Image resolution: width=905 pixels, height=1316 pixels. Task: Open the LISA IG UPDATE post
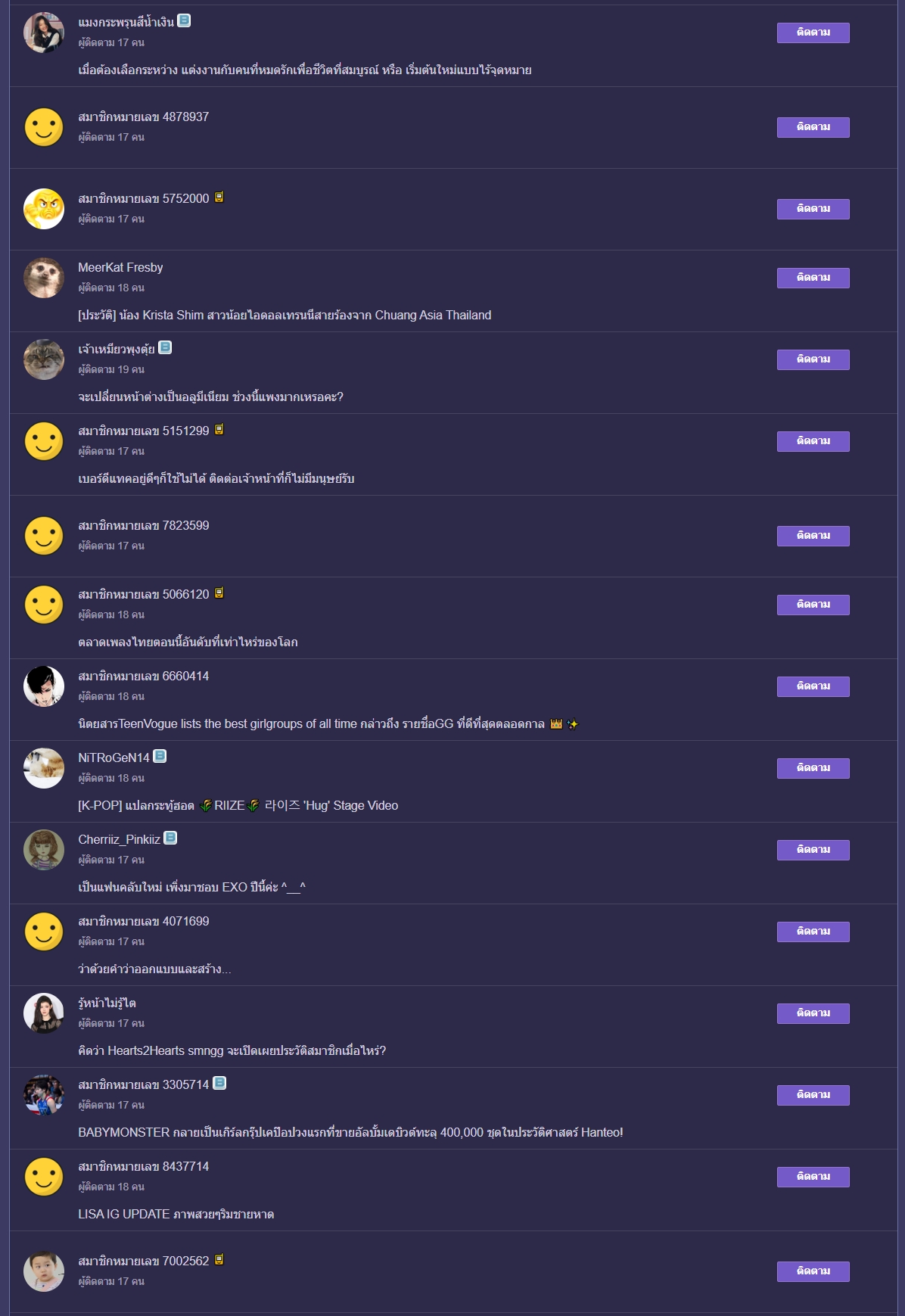click(x=176, y=1214)
